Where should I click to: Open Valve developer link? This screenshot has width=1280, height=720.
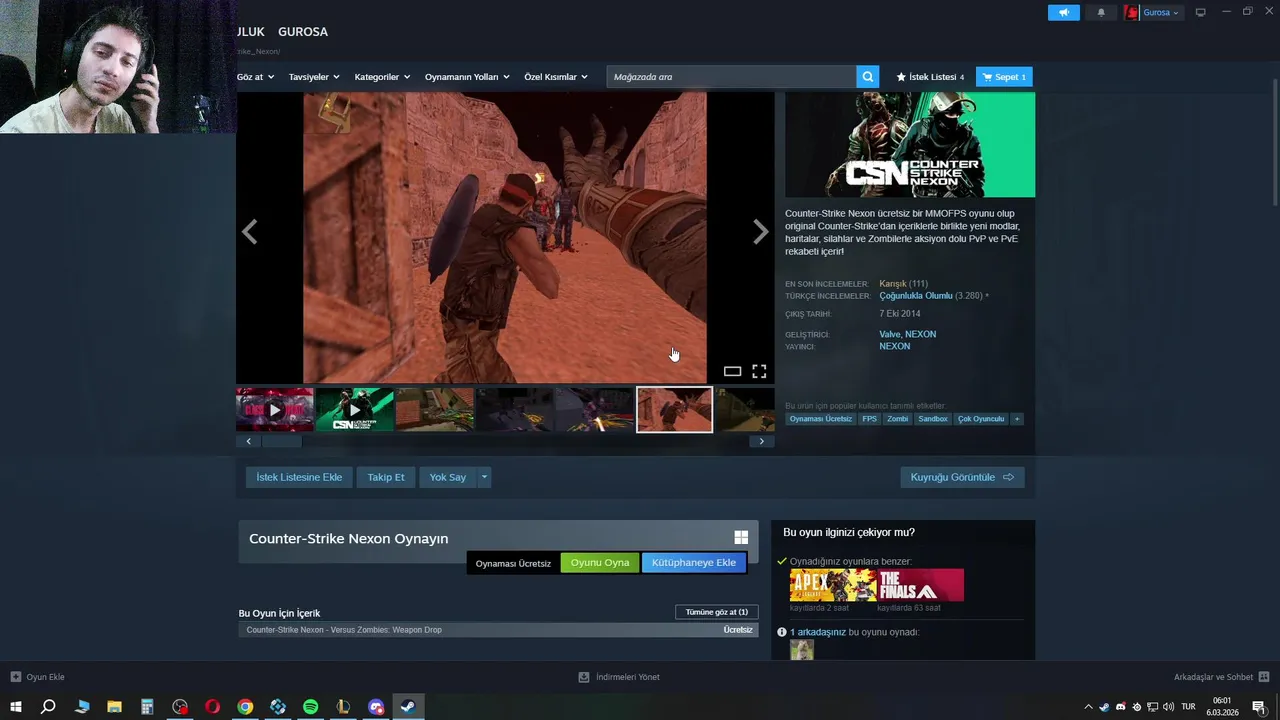pos(890,334)
